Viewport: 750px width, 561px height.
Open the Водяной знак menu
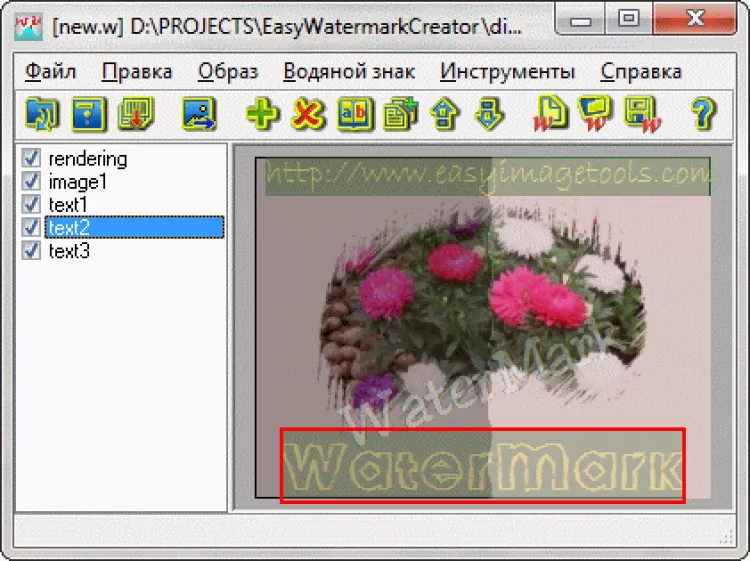tap(349, 72)
